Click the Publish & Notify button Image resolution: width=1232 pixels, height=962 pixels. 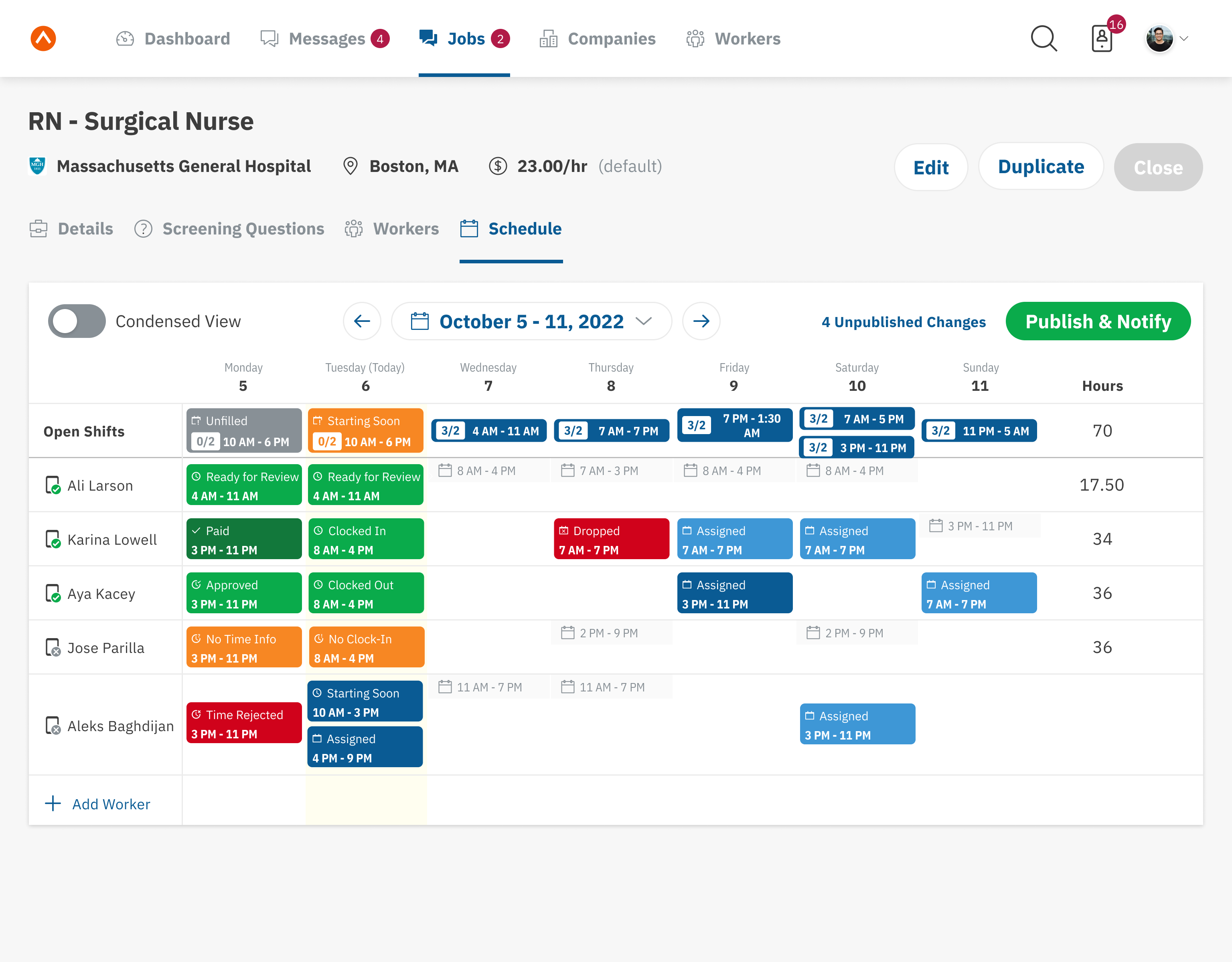coord(1098,321)
